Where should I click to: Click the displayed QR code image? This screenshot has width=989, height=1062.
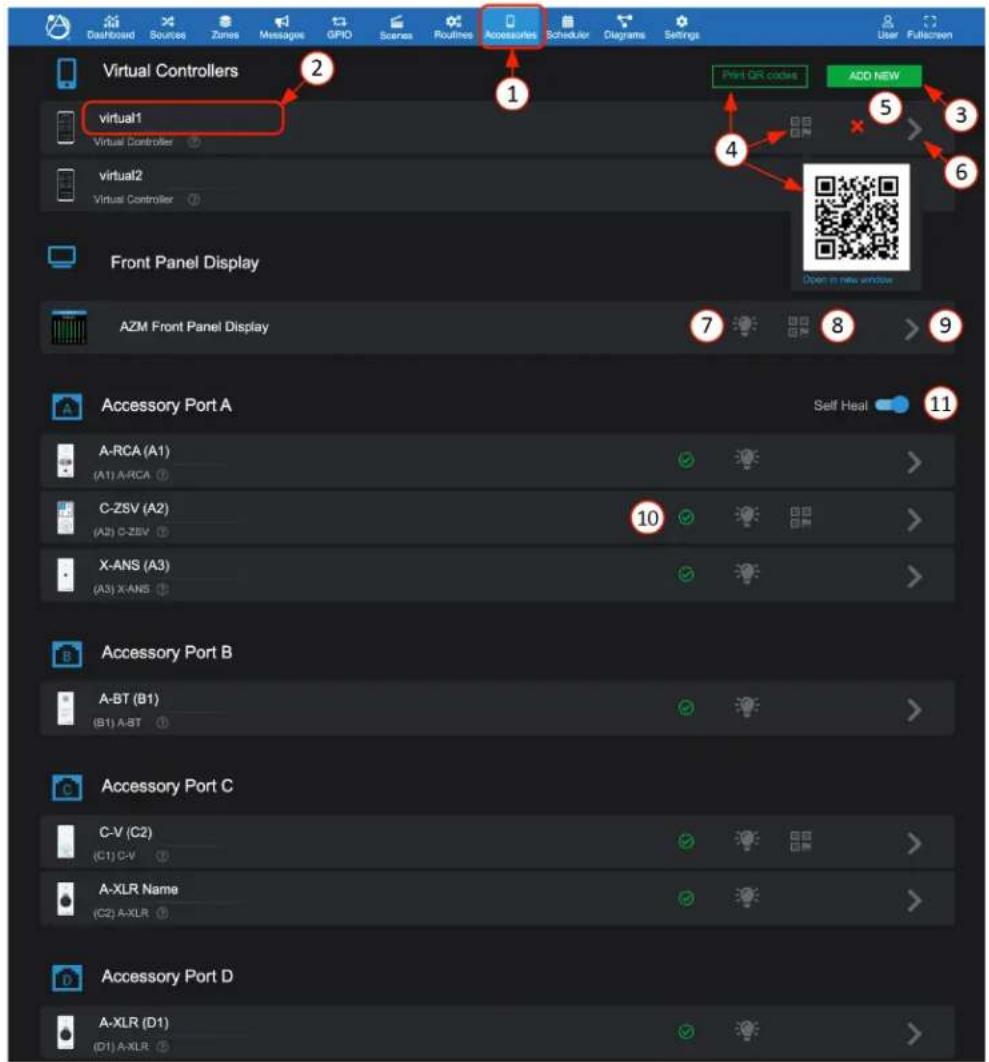[856, 217]
